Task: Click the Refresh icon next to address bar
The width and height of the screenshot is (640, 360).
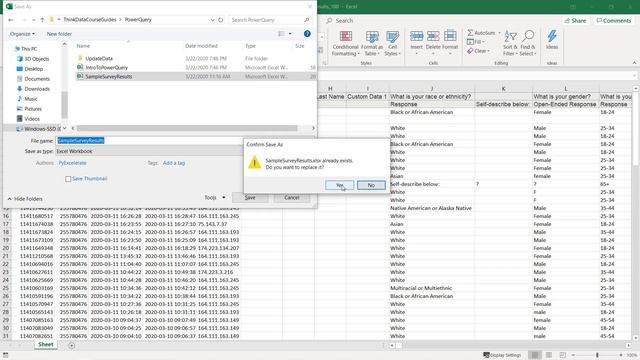Action: (x=221, y=20)
